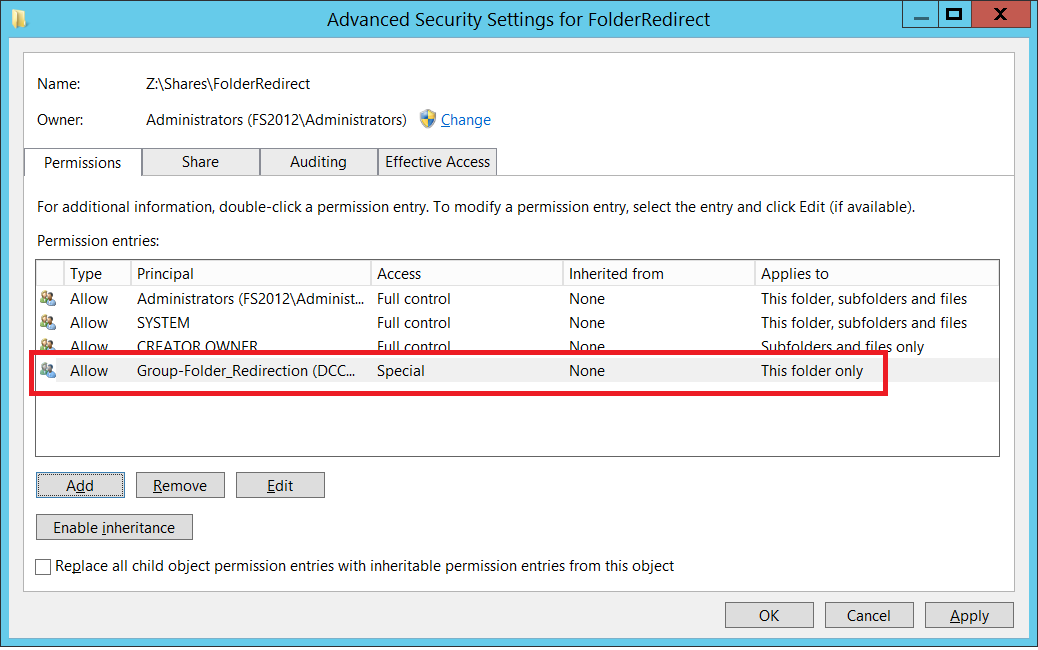The image size is (1038, 650).
Task: Select the Group-Folder_Redirection entry user icon
Action: [x=48, y=370]
